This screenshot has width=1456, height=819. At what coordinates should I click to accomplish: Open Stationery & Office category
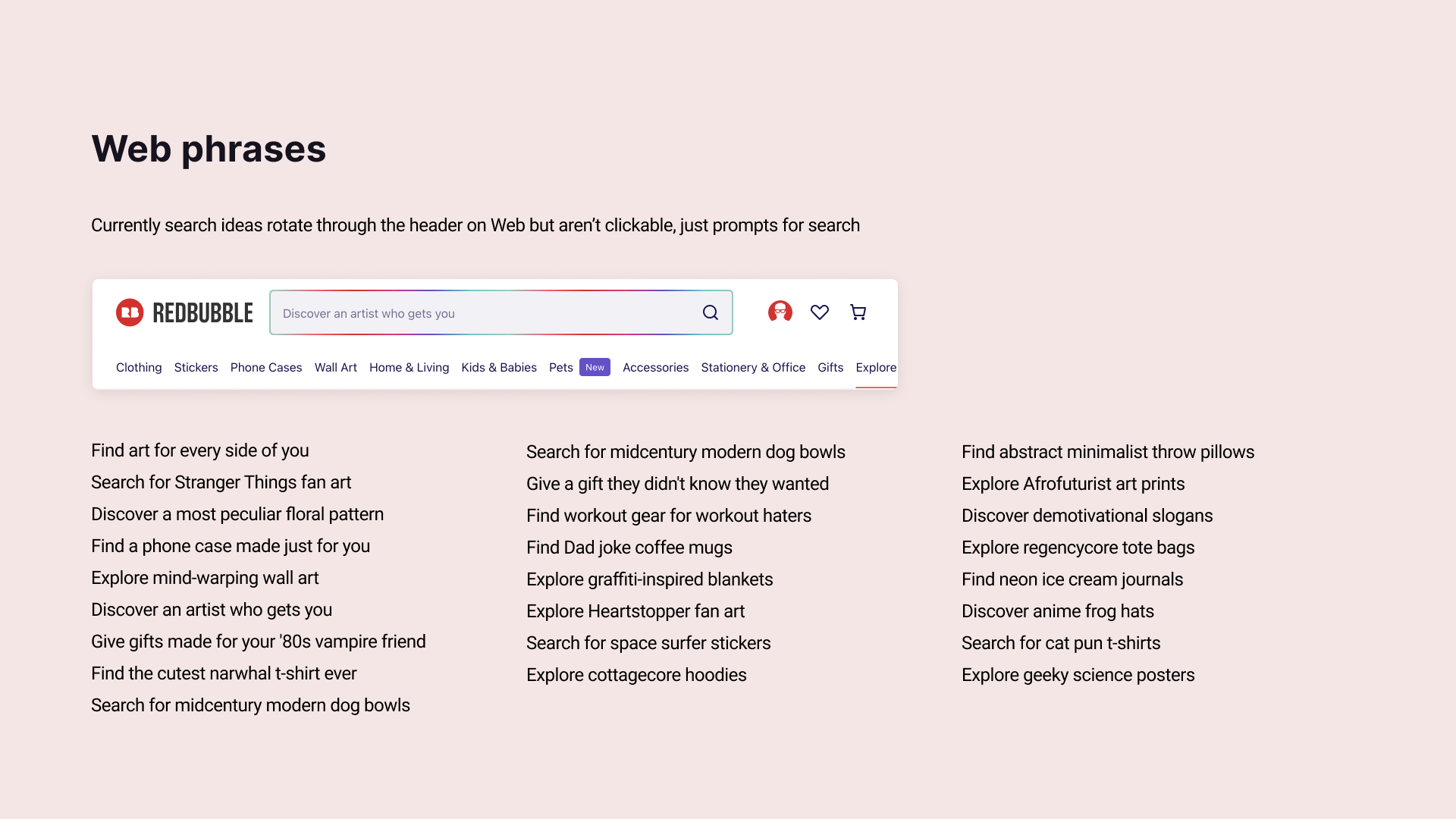click(x=753, y=368)
